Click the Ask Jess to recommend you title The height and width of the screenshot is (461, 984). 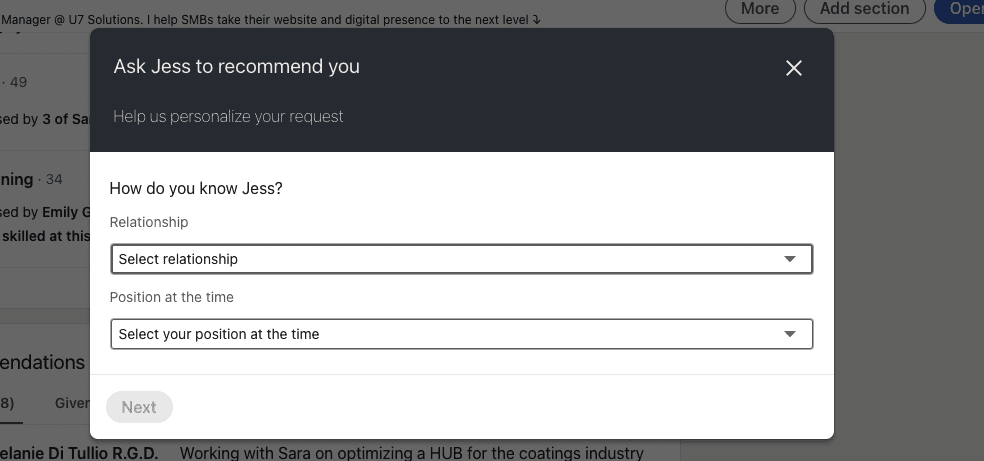[237, 66]
